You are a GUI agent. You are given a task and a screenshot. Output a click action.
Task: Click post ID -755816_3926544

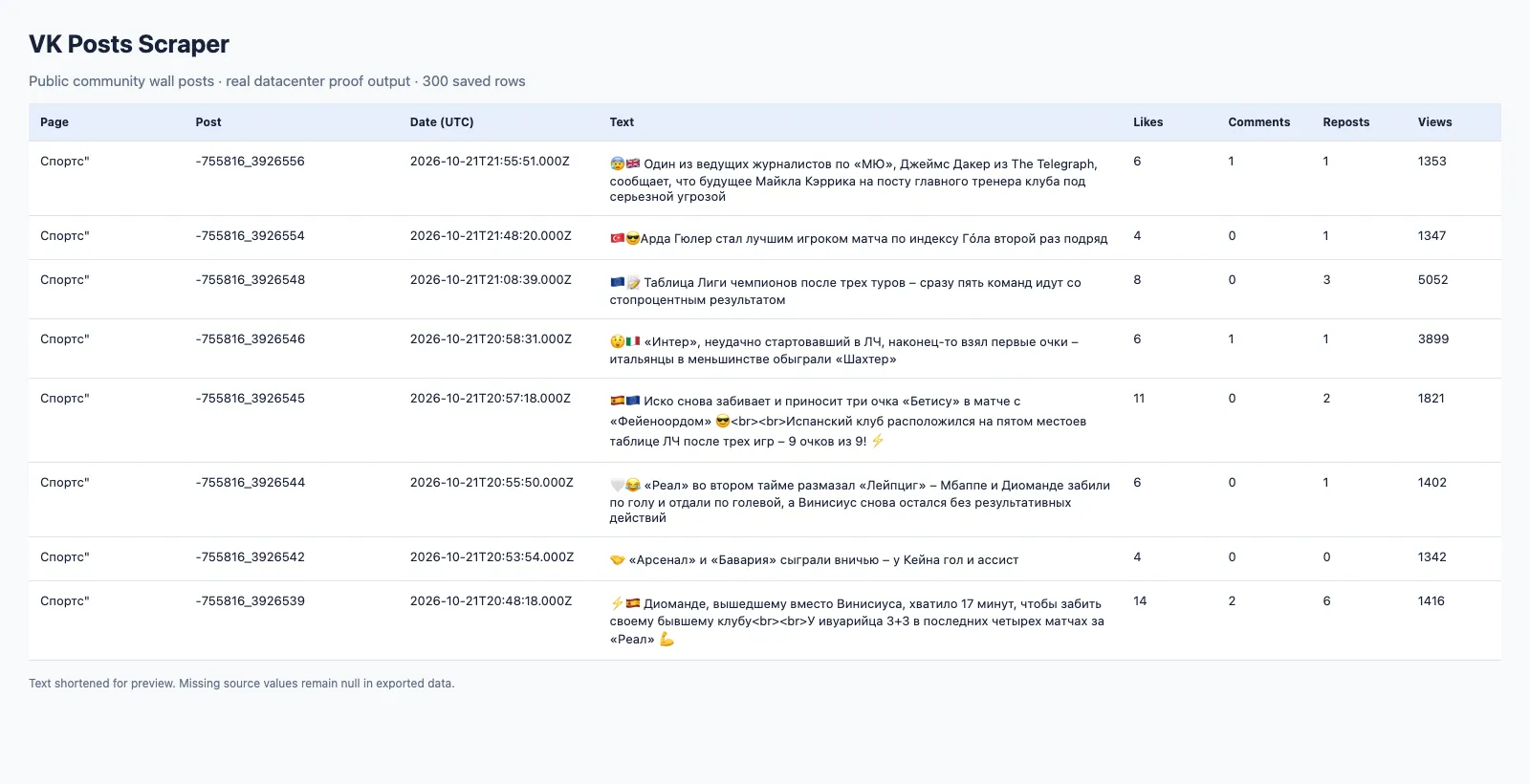251,483
